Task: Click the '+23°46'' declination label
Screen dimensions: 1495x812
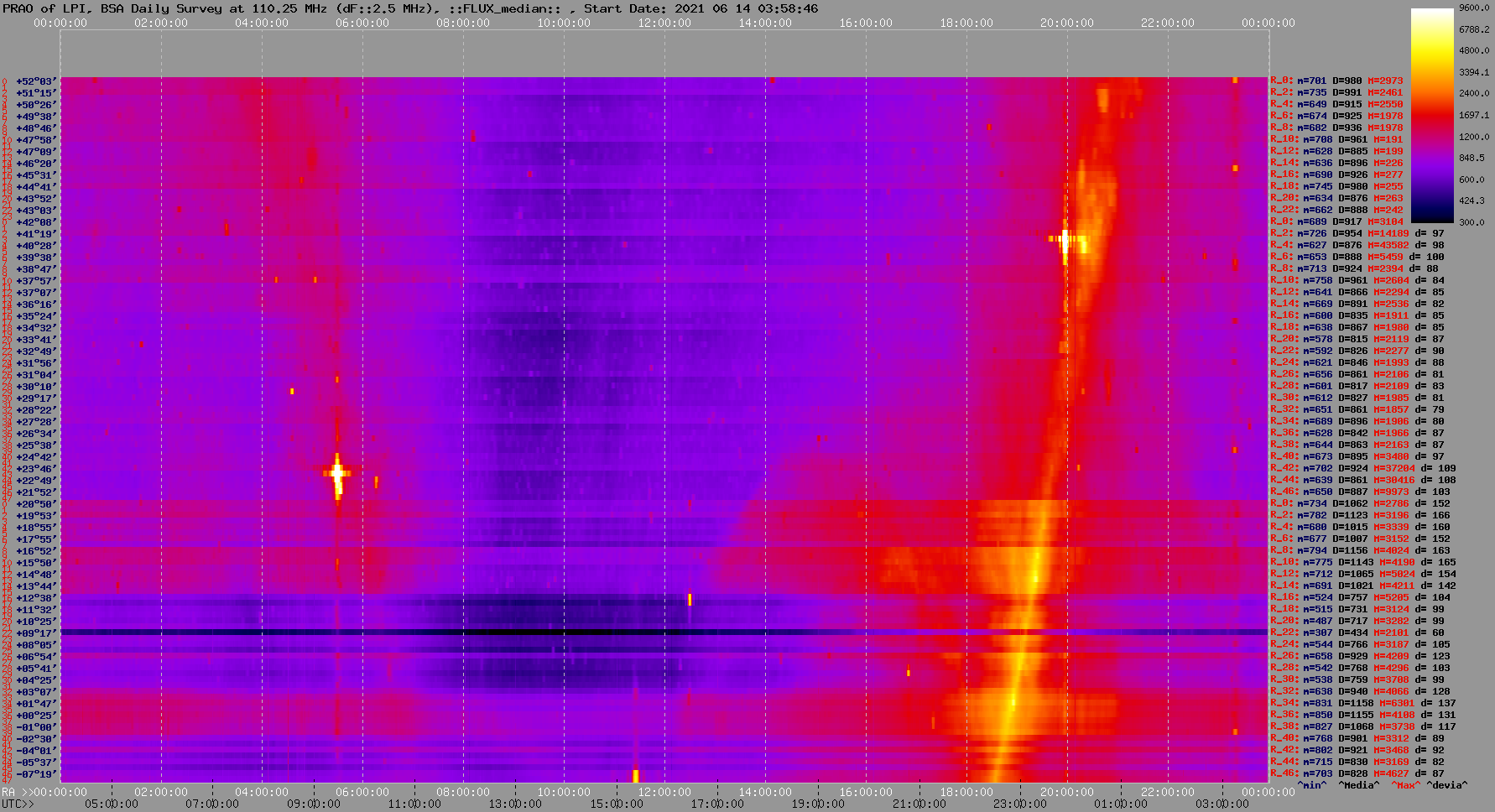Action: [36, 469]
